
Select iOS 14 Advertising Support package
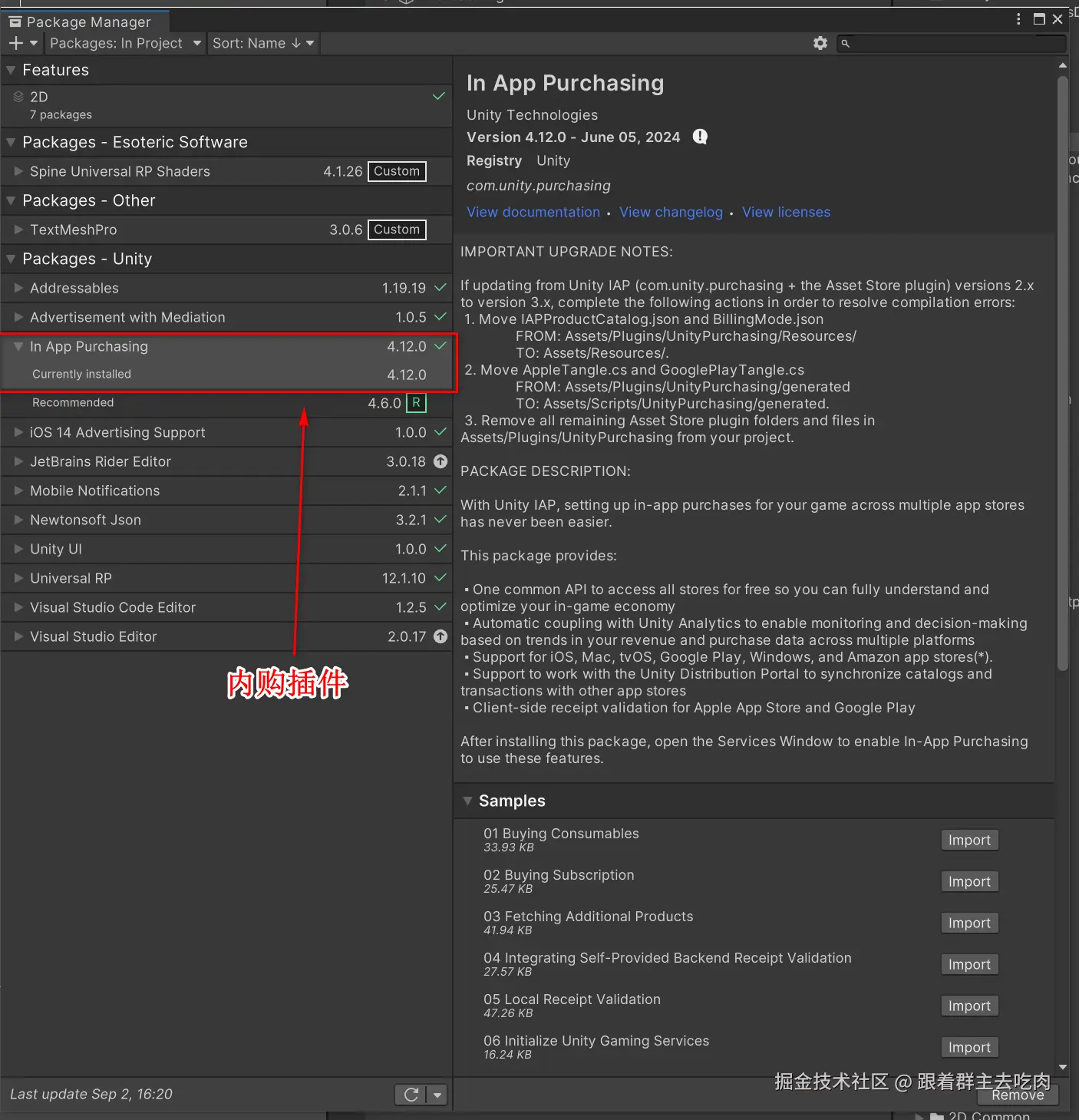[226, 432]
